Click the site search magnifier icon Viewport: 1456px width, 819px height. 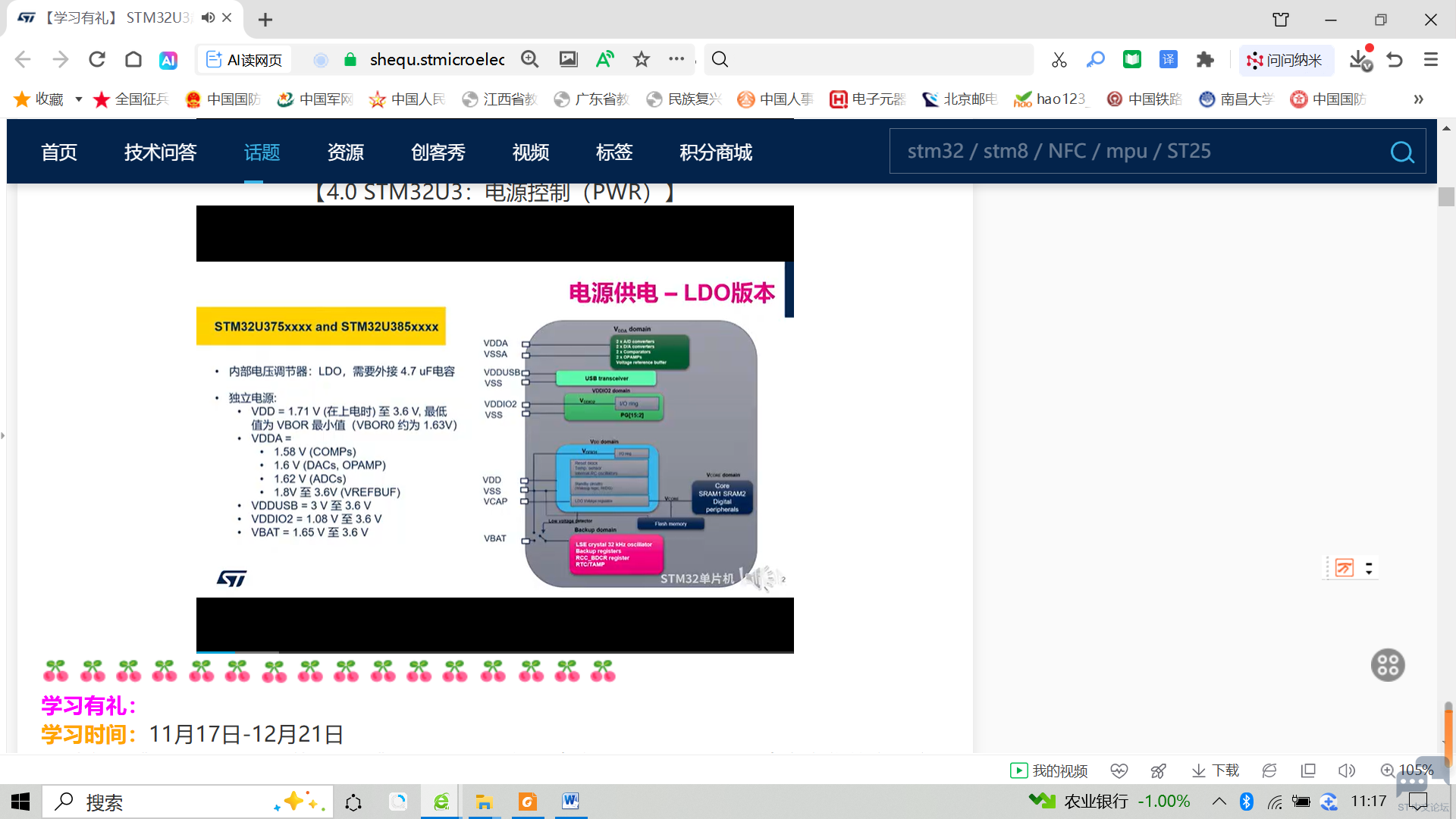tap(1402, 152)
